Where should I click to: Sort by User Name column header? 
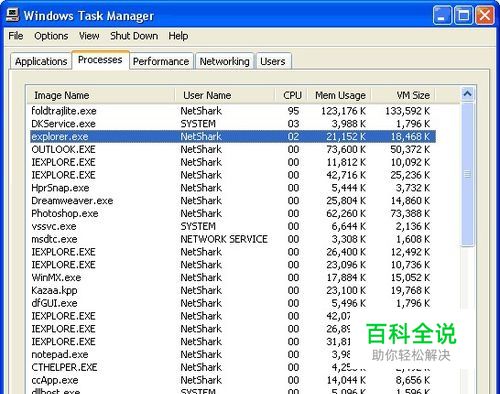[x=225, y=95]
